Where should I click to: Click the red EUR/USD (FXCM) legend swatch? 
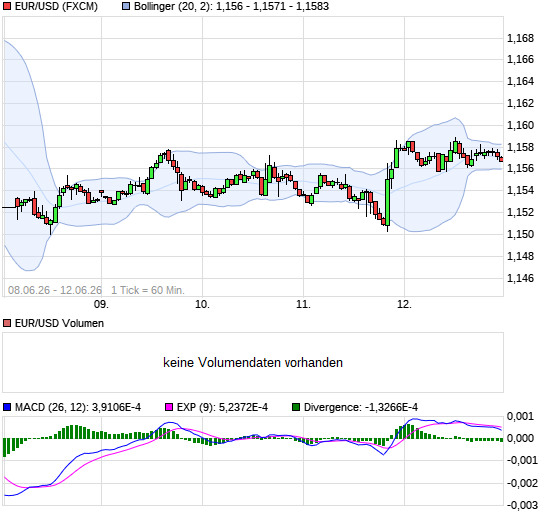pyautogui.click(x=7, y=6)
